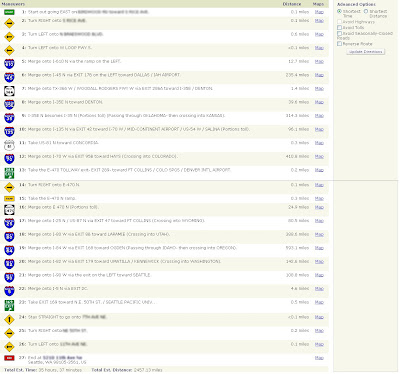Click the I-5 shield icon at step 22
This screenshot has width=400, height=374.
9,291
